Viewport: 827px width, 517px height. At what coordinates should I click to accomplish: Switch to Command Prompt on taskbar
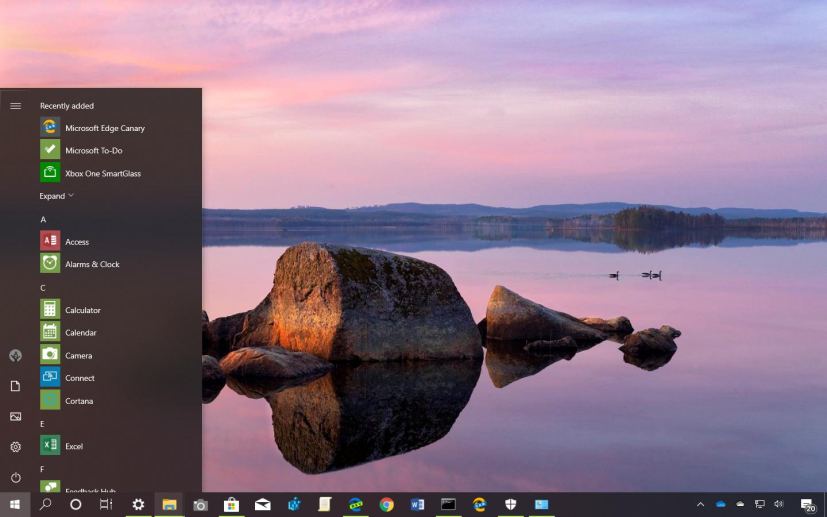tap(448, 504)
